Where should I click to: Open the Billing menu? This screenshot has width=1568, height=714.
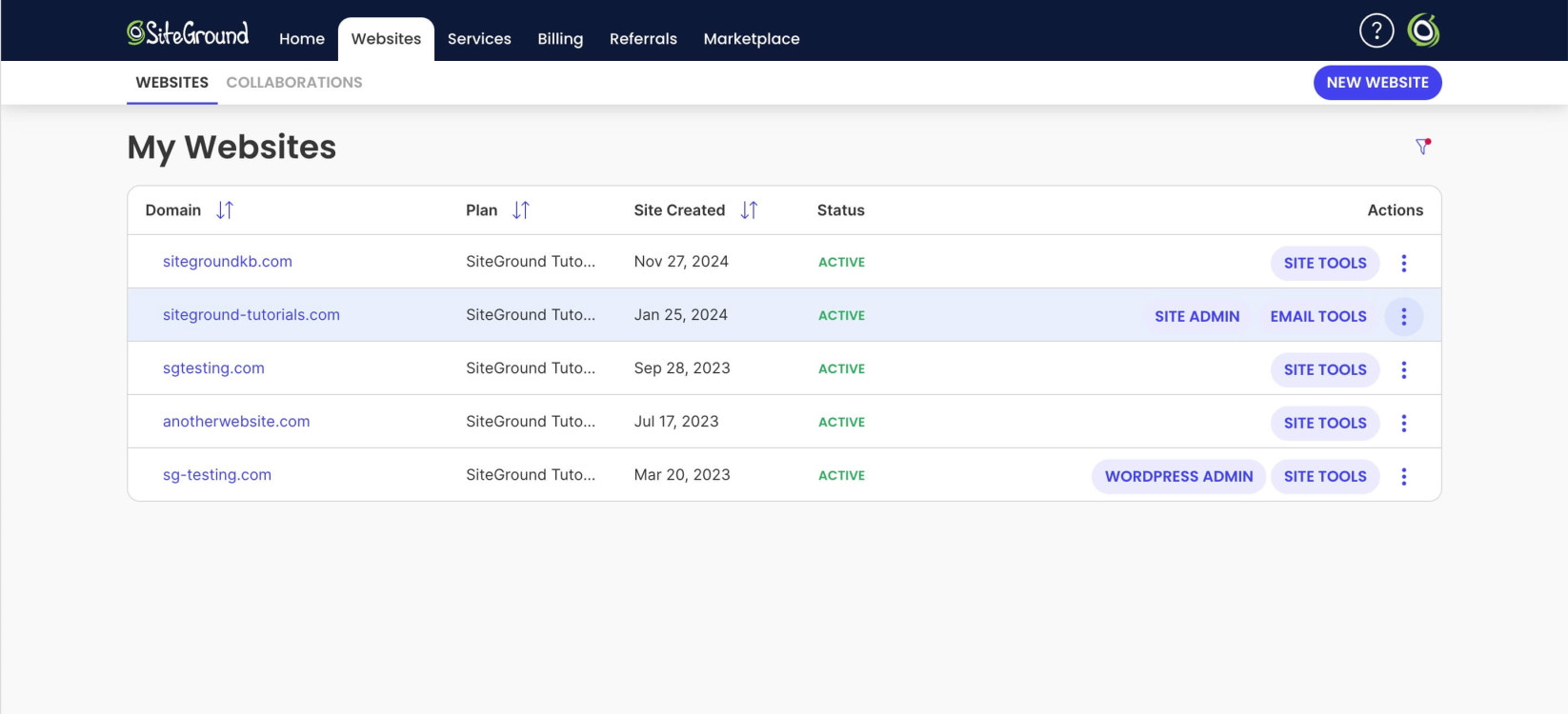(560, 39)
